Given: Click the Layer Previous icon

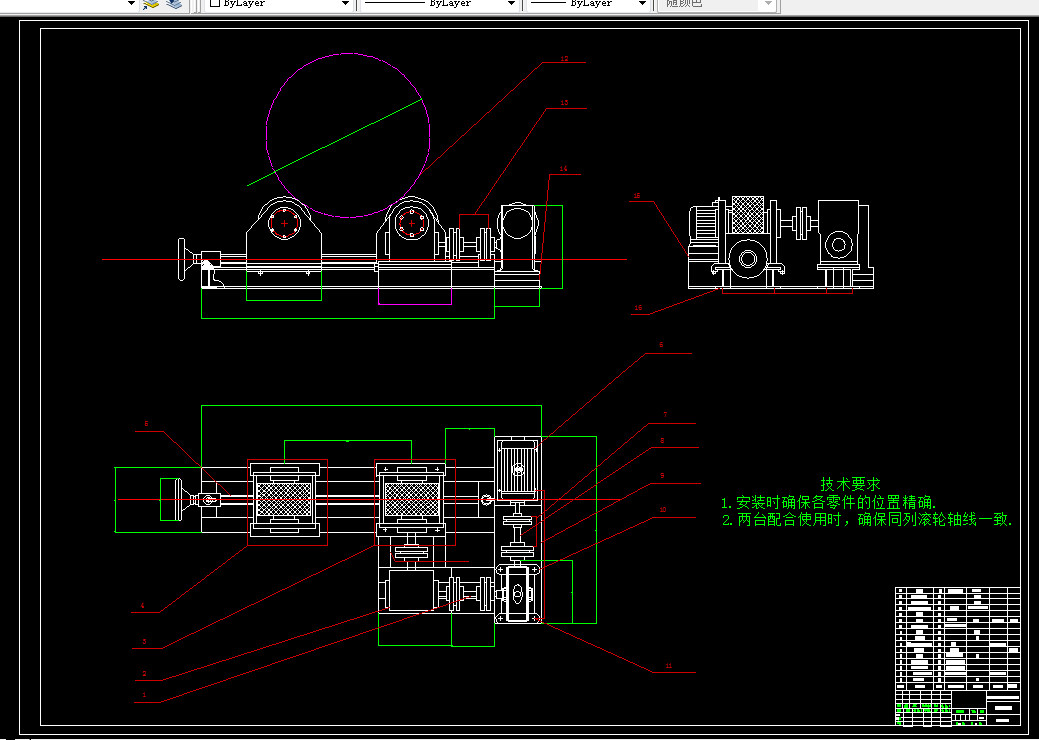Looking at the screenshot, I should (x=174, y=4).
